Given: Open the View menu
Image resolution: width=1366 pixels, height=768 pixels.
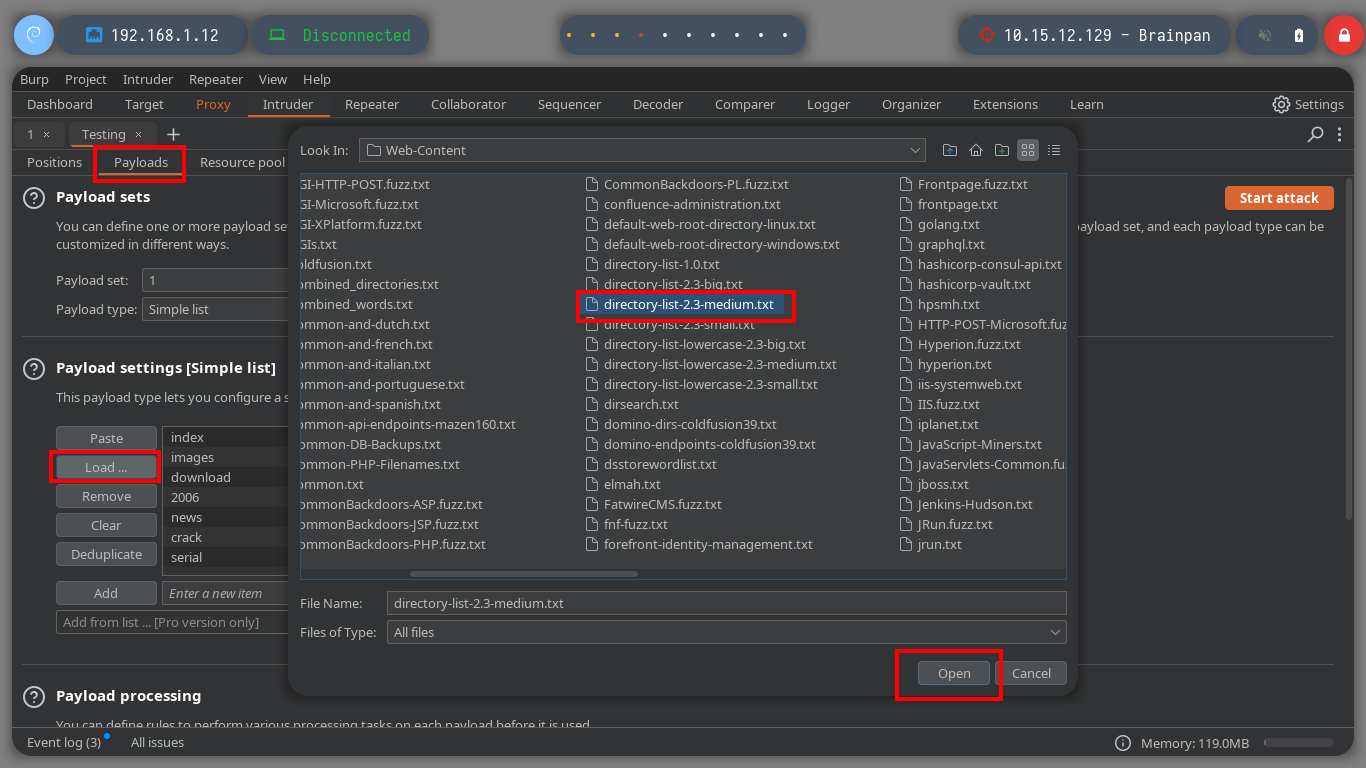Looking at the screenshot, I should tap(273, 79).
